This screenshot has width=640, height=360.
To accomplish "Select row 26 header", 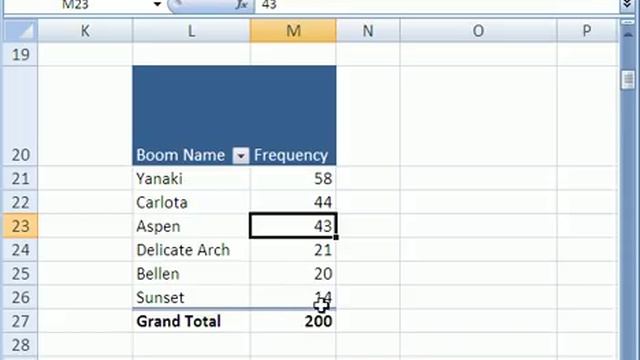I will pos(20,297).
